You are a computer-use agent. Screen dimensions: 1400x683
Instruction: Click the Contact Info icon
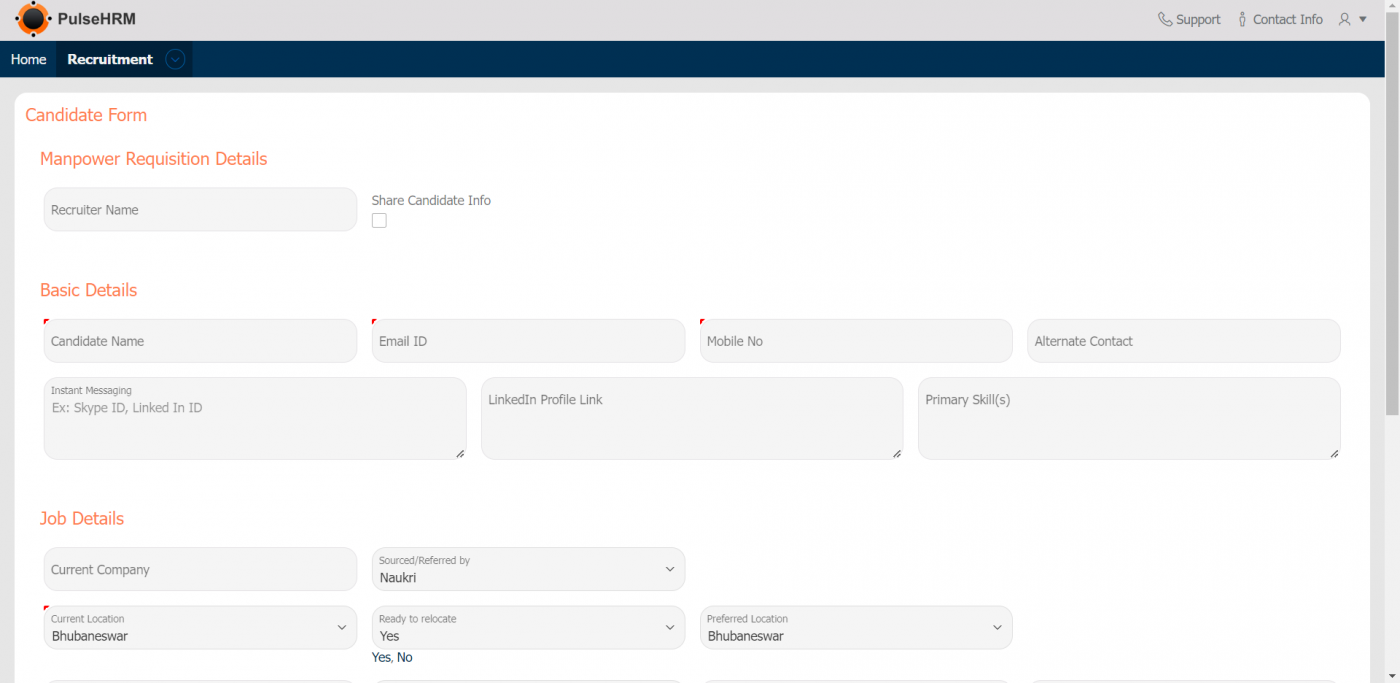(x=1242, y=19)
